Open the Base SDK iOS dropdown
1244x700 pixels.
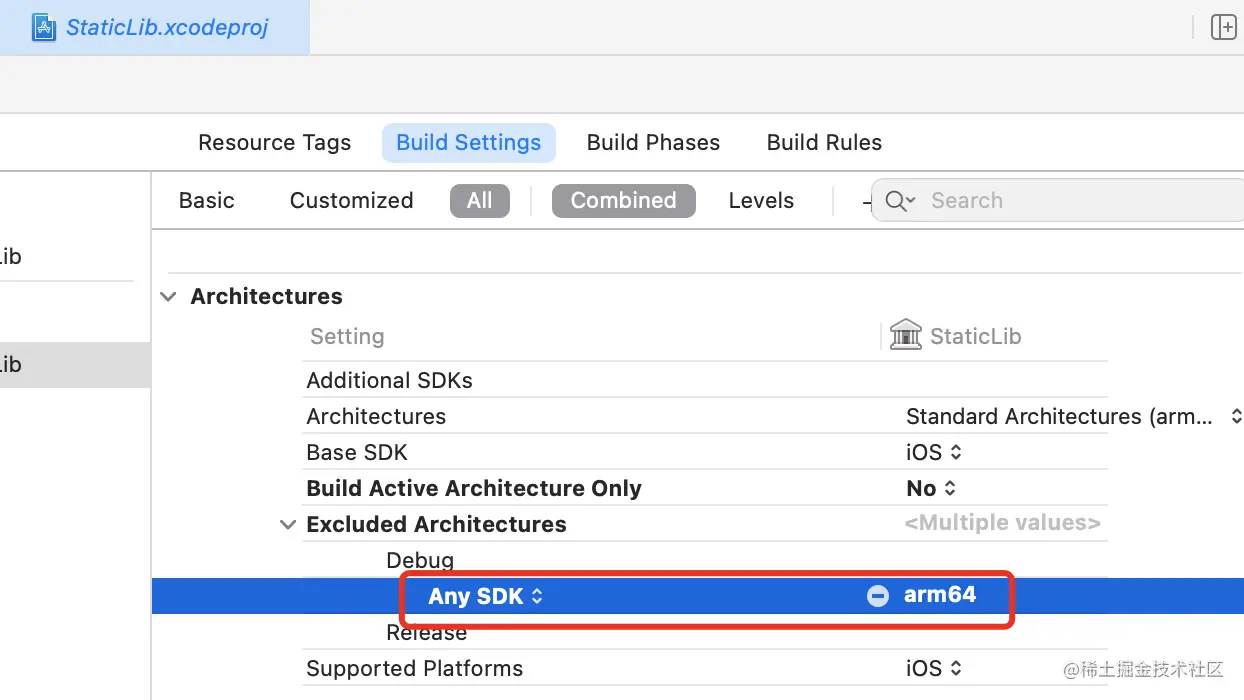click(934, 453)
